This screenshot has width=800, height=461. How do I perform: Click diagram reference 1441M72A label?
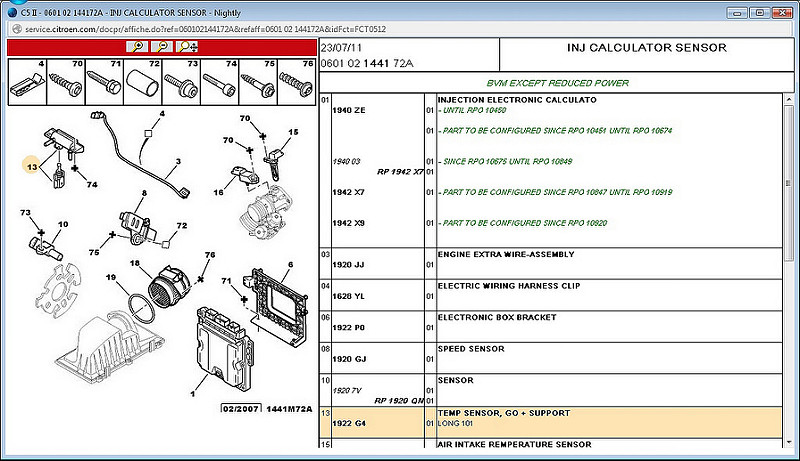[x=289, y=408]
